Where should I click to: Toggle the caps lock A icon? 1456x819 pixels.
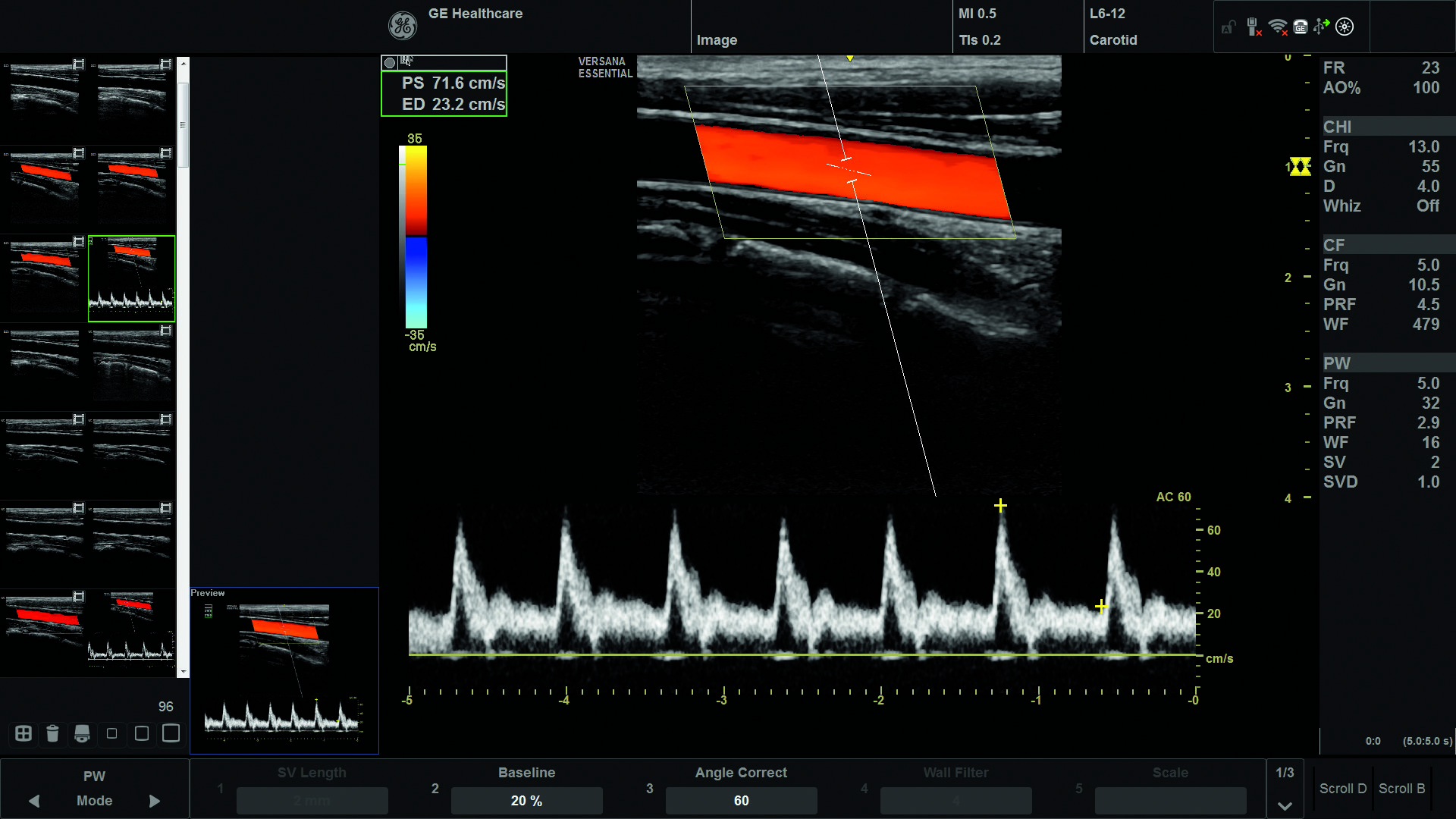tap(1228, 28)
